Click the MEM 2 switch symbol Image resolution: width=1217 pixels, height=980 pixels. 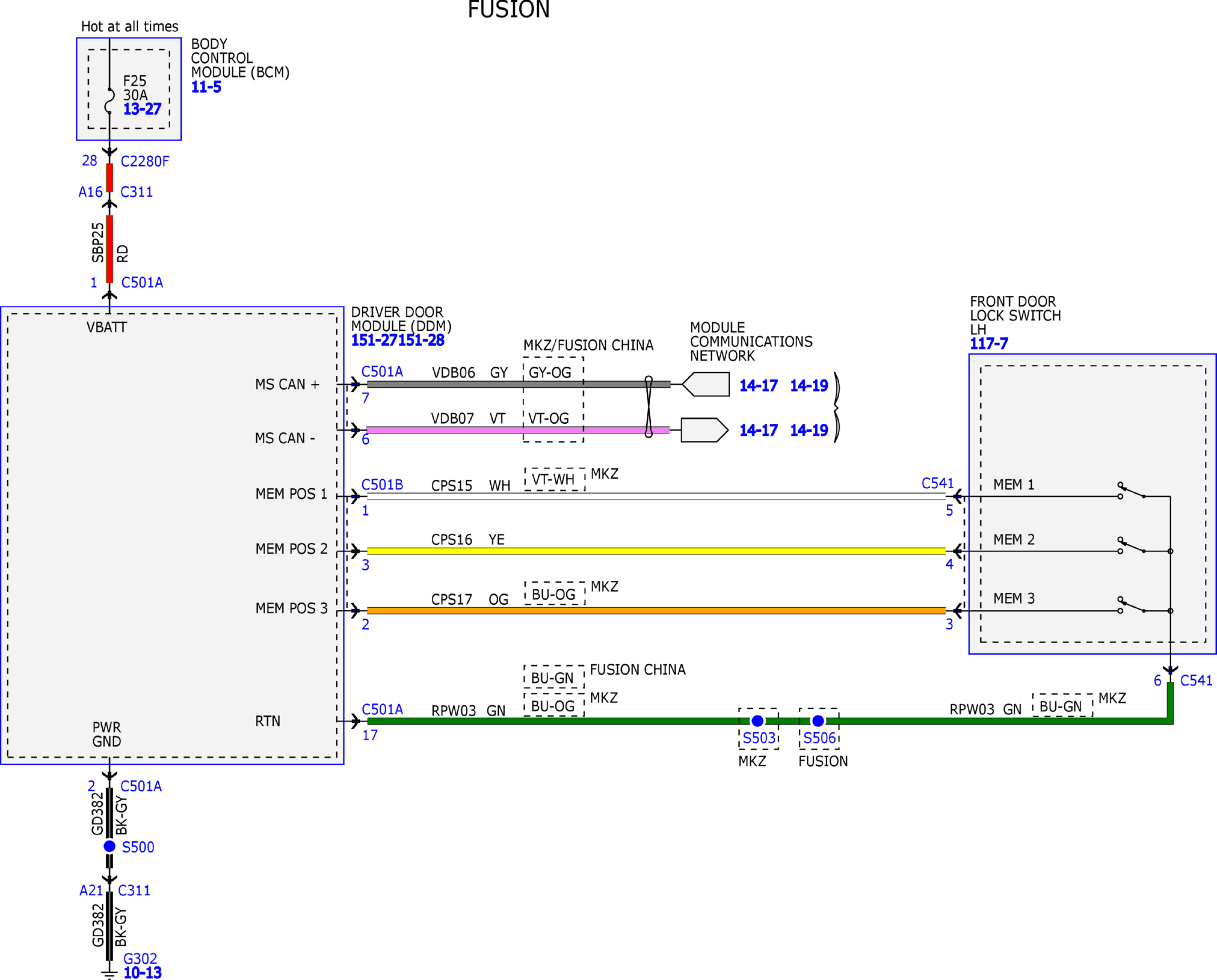1132,545
